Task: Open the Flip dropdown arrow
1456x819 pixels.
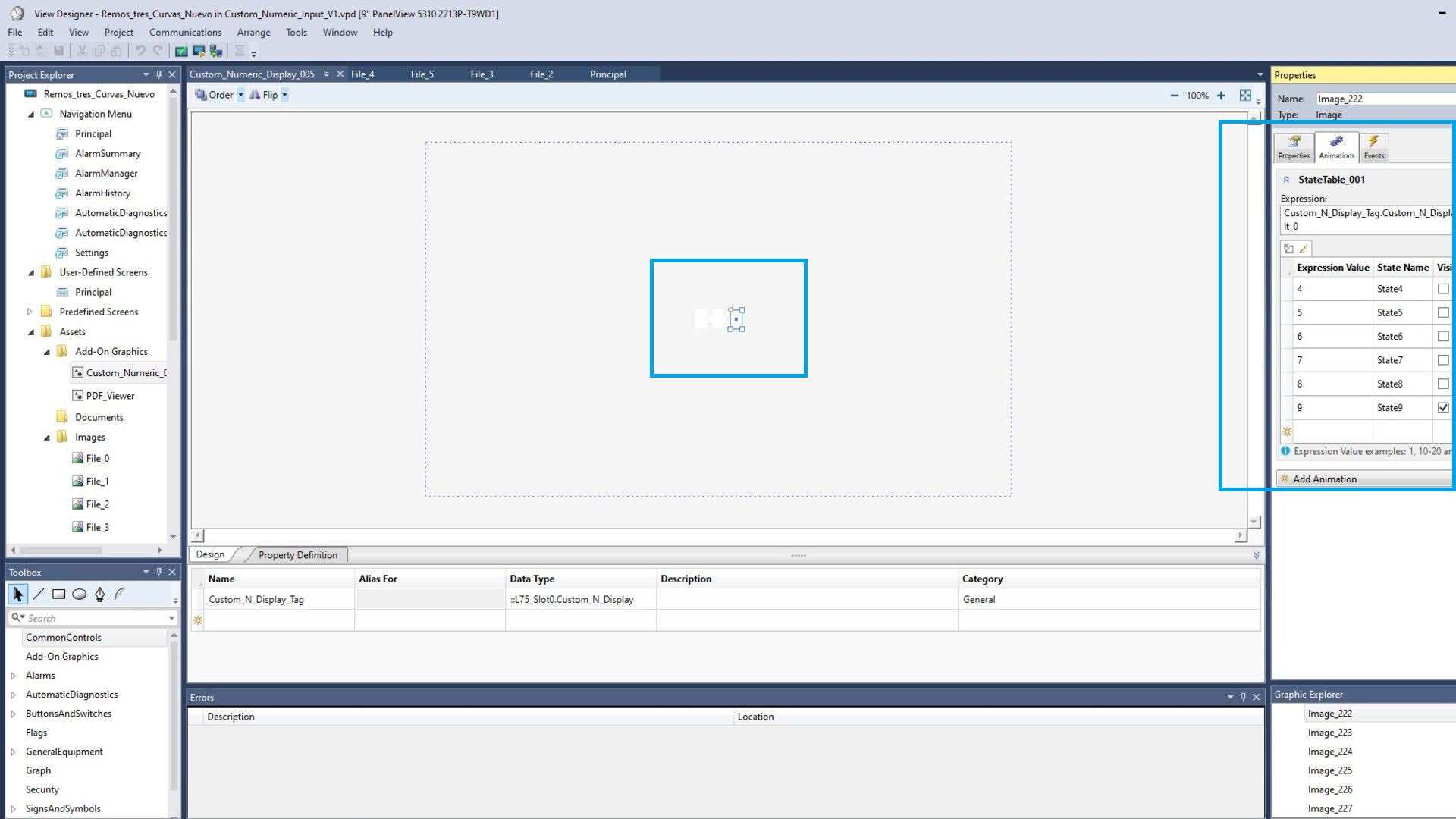Action: pyautogui.click(x=284, y=95)
